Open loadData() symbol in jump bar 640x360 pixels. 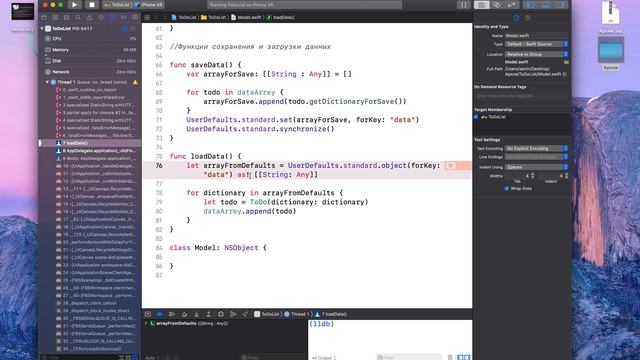[281, 18]
